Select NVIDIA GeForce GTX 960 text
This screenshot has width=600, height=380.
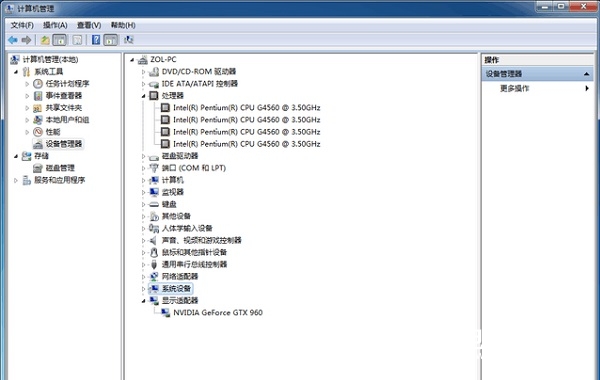[x=218, y=313]
